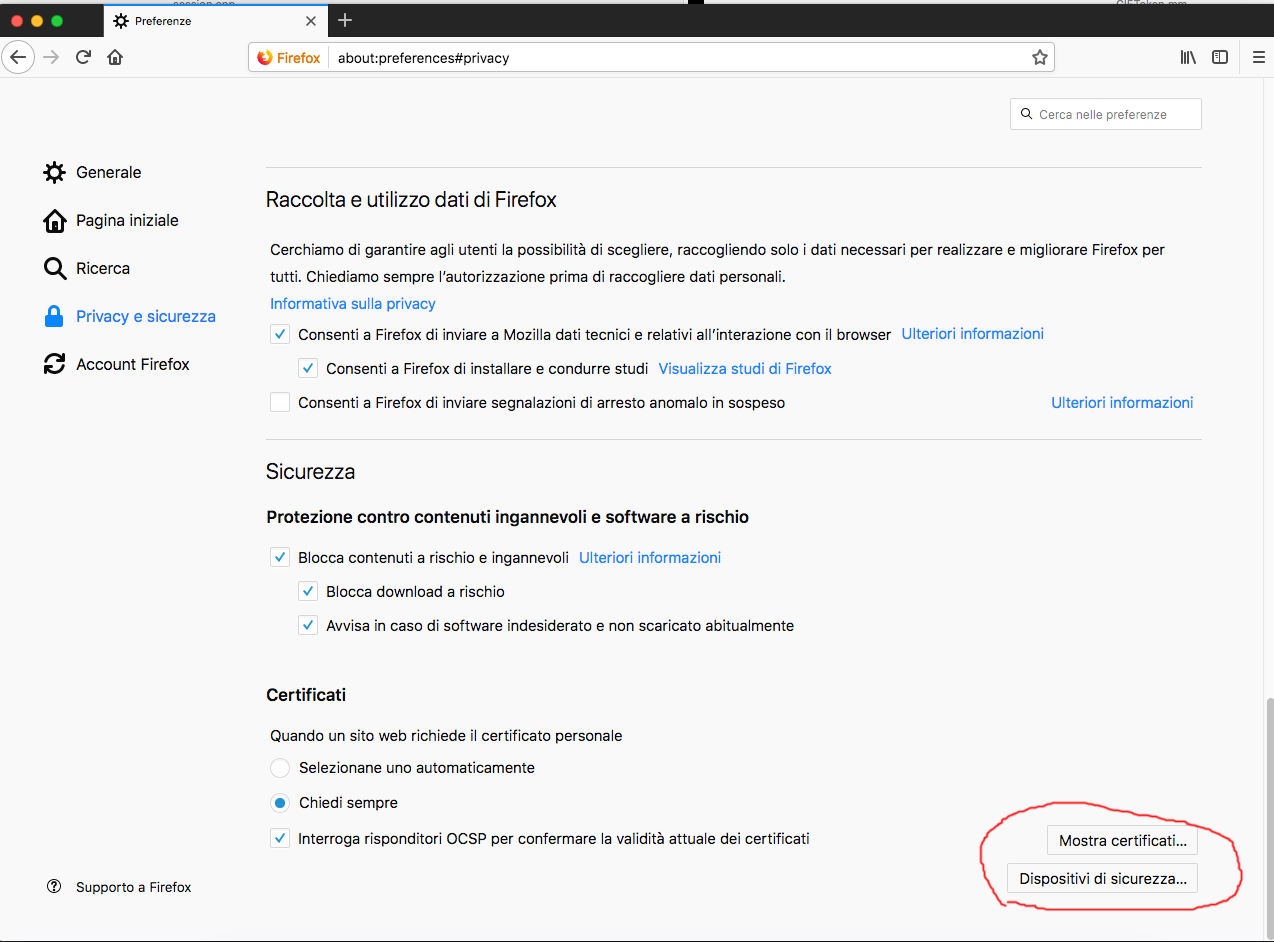Viewport: 1274px width, 942px height.
Task: Open the Pagina iniziale category
Action: (x=110, y=220)
